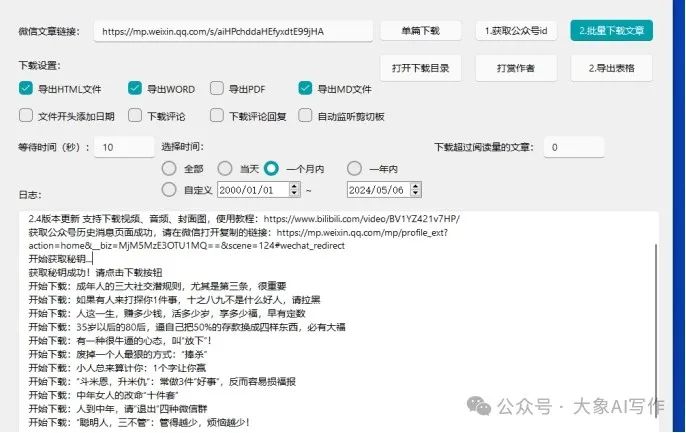Click the mp.weixin.qq.com profile_ext link text in log

362,233
